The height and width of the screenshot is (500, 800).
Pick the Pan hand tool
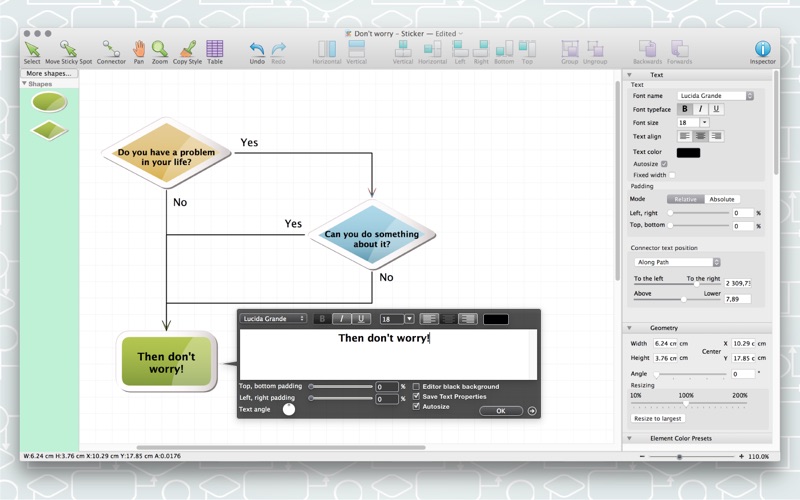pyautogui.click(x=139, y=53)
